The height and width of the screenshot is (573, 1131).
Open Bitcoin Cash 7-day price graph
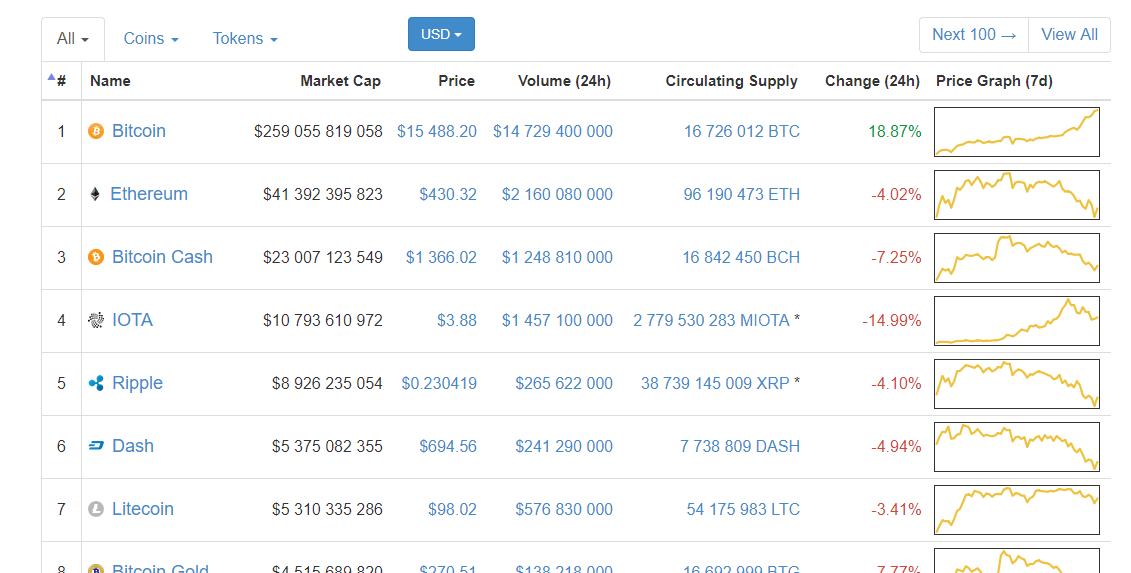click(1016, 258)
